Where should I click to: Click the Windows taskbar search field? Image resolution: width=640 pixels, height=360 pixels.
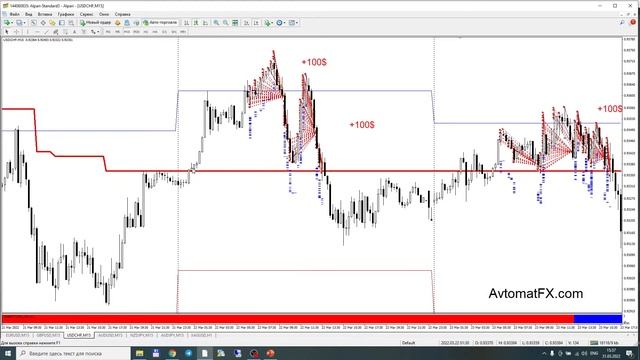73,353
